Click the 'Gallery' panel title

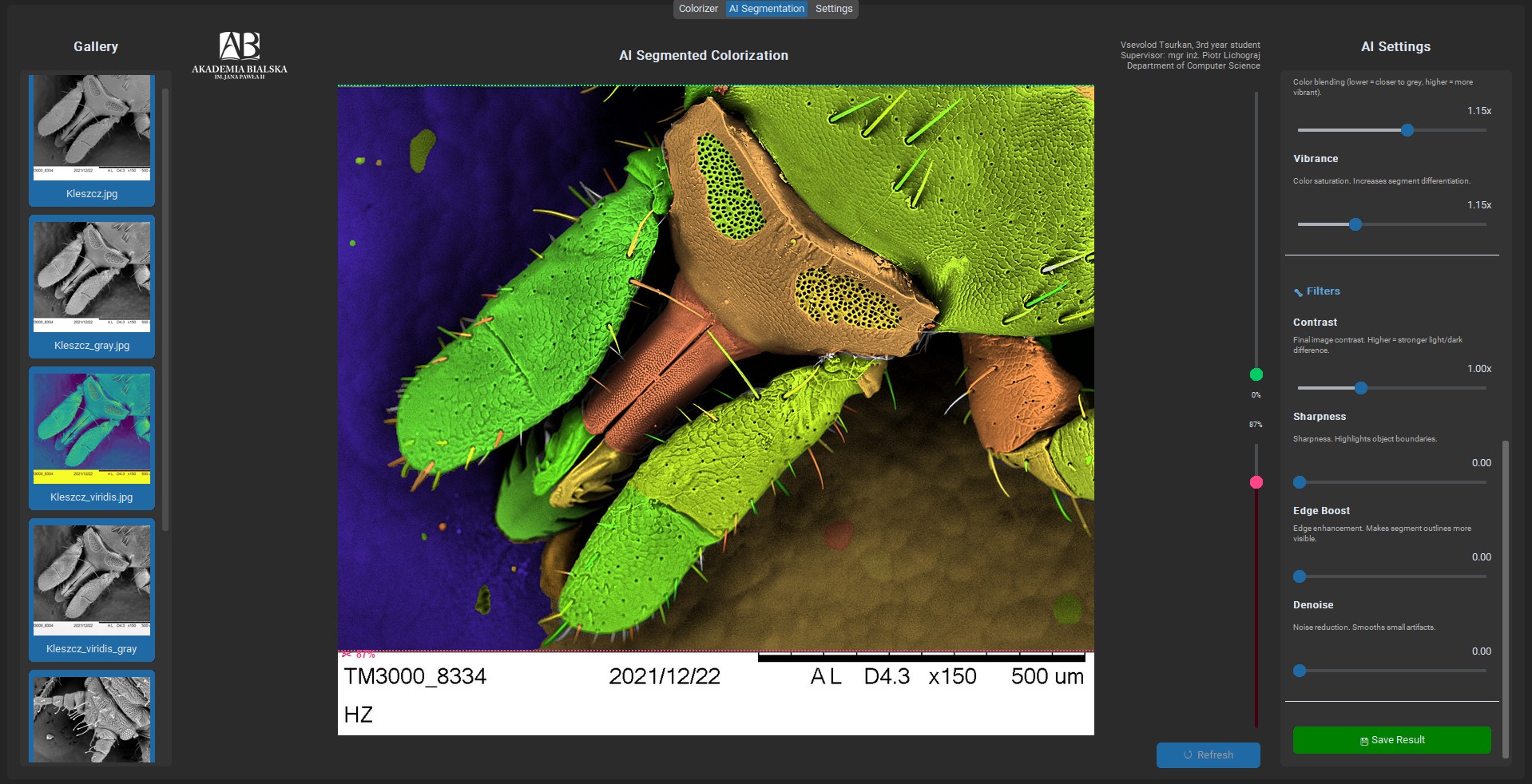tap(96, 47)
